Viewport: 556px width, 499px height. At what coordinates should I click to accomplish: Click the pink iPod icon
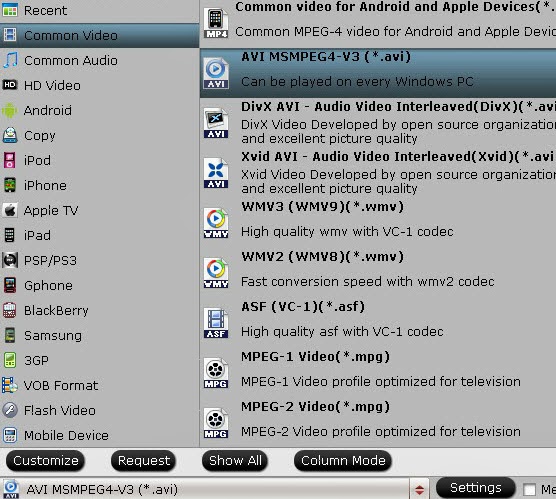coord(10,160)
